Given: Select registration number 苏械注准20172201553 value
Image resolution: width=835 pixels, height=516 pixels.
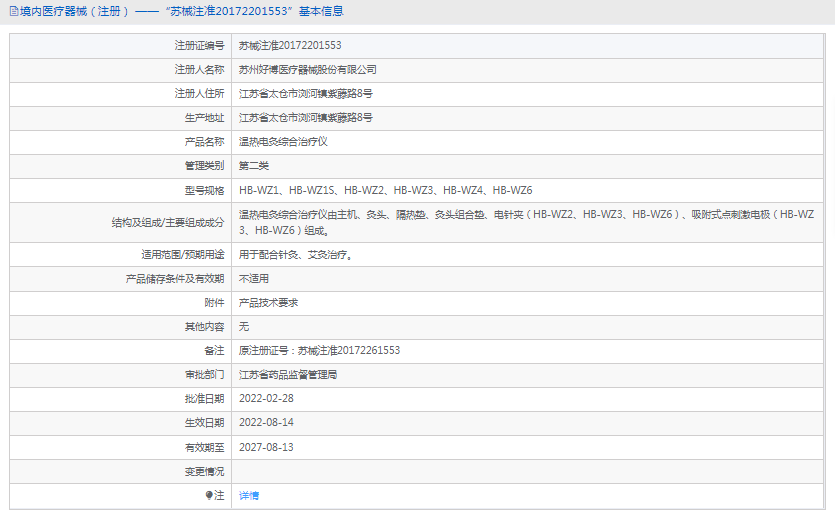Looking at the screenshot, I should [x=290, y=46].
